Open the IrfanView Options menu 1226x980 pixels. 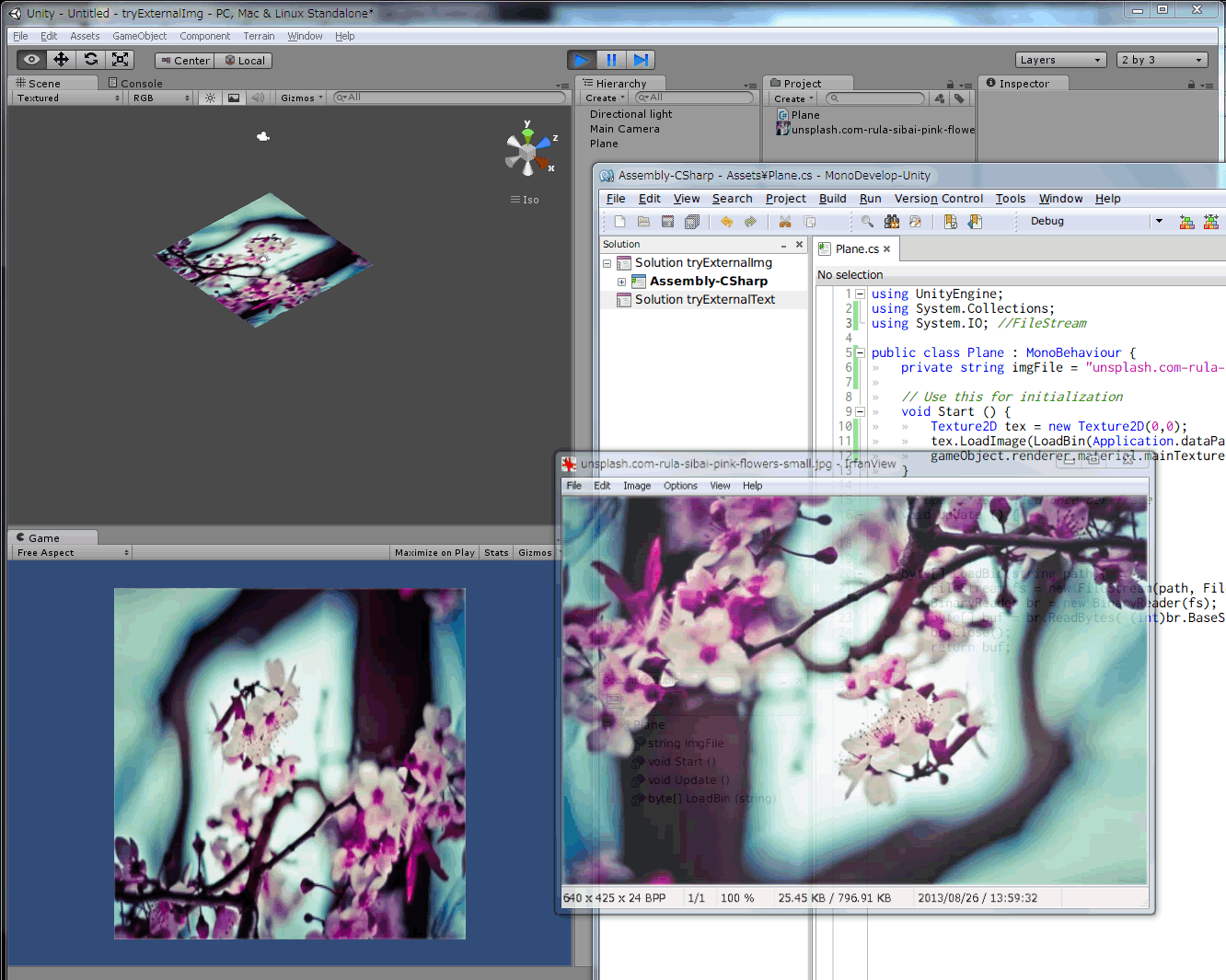click(x=680, y=486)
